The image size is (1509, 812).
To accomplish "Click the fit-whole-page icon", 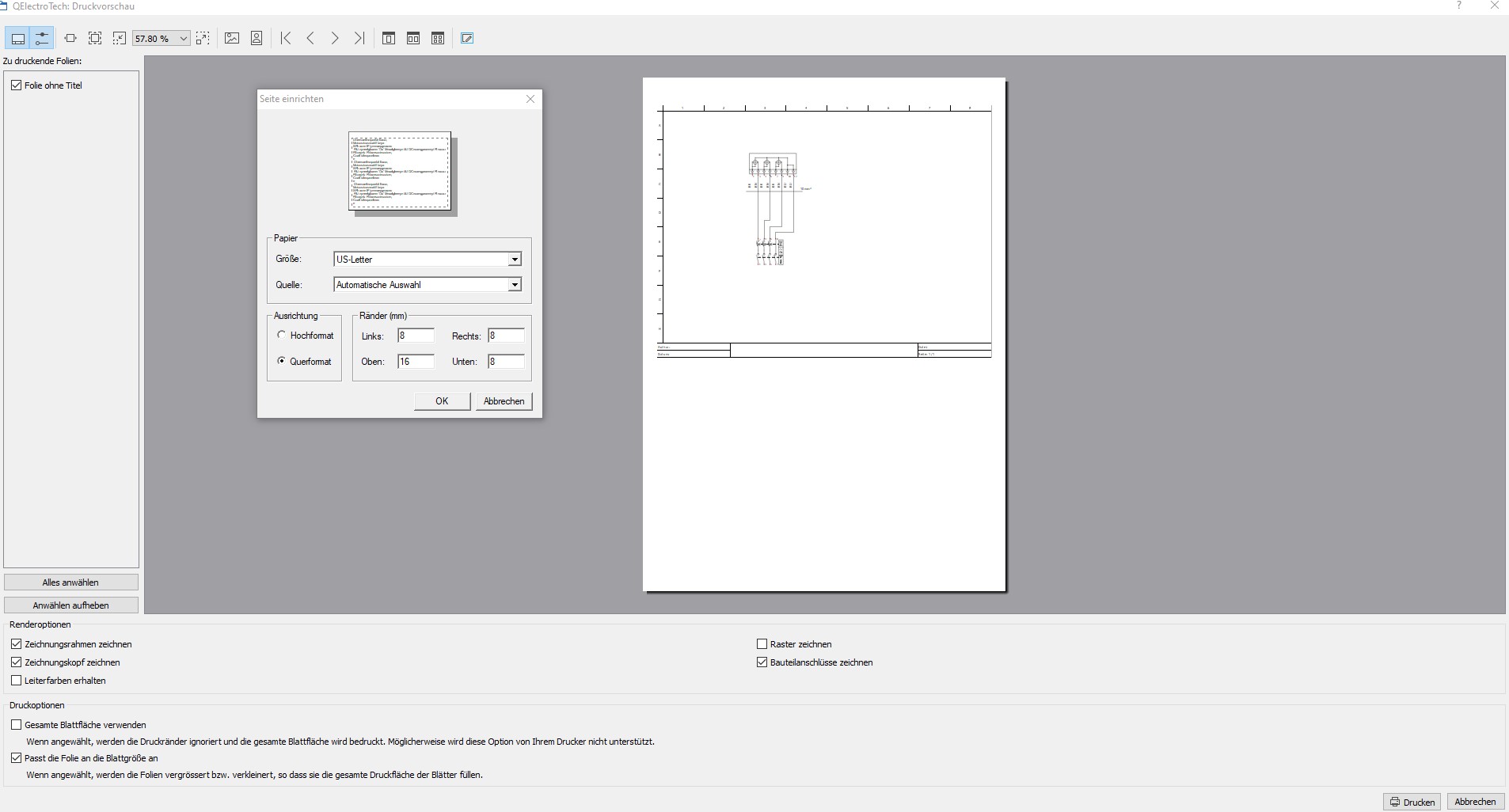I will coord(95,38).
